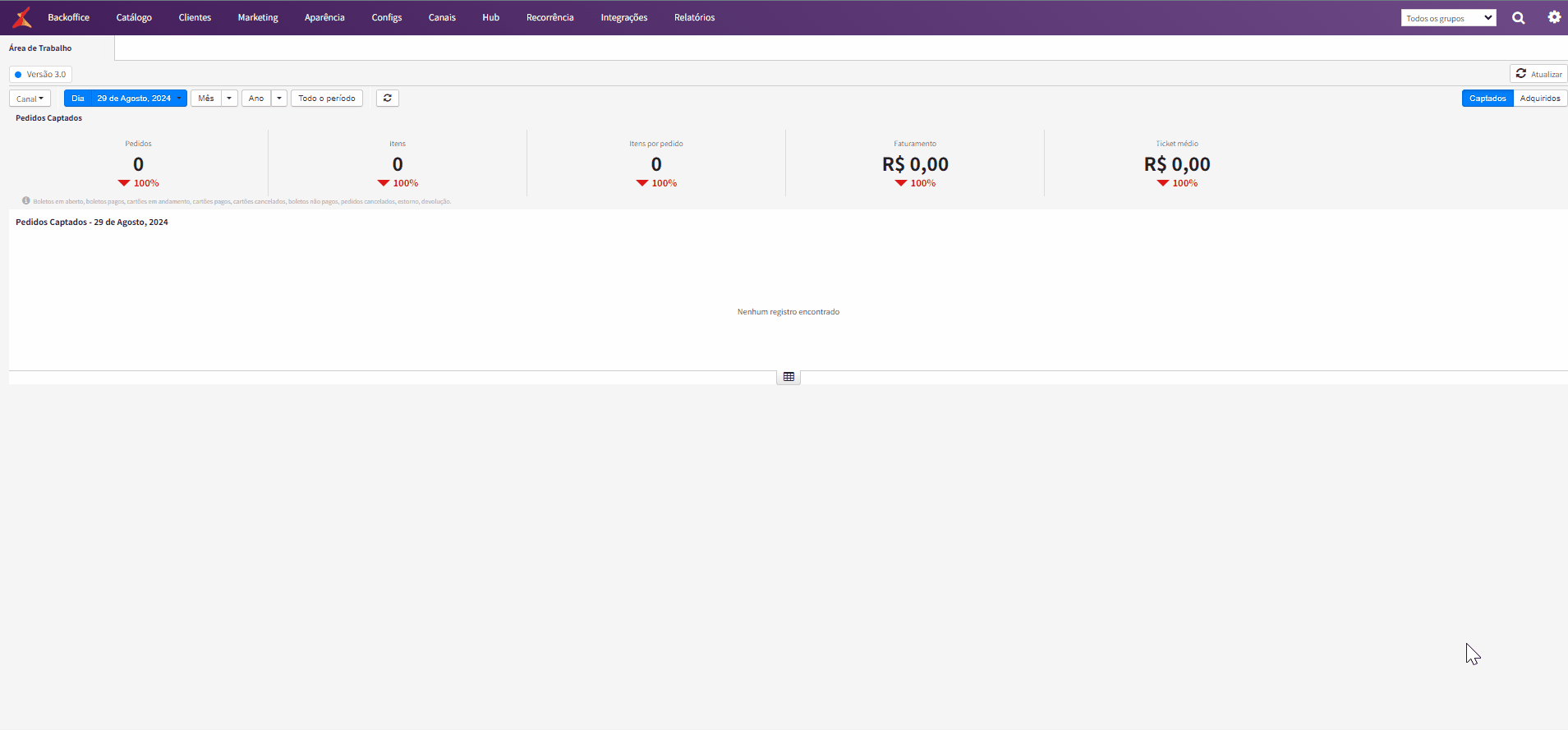Click the red X logo icon
The image size is (1568, 730).
(x=22, y=17)
